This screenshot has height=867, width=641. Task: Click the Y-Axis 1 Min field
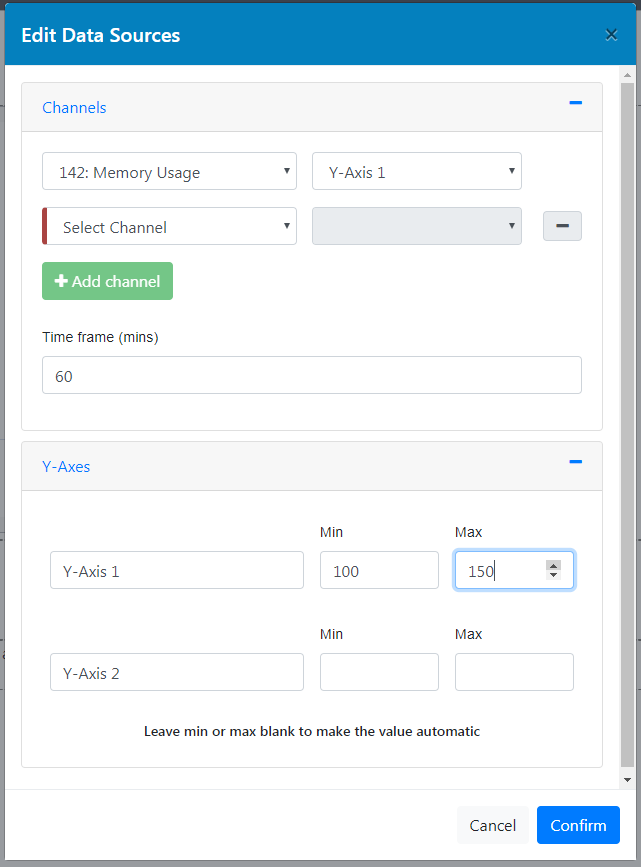tap(379, 570)
